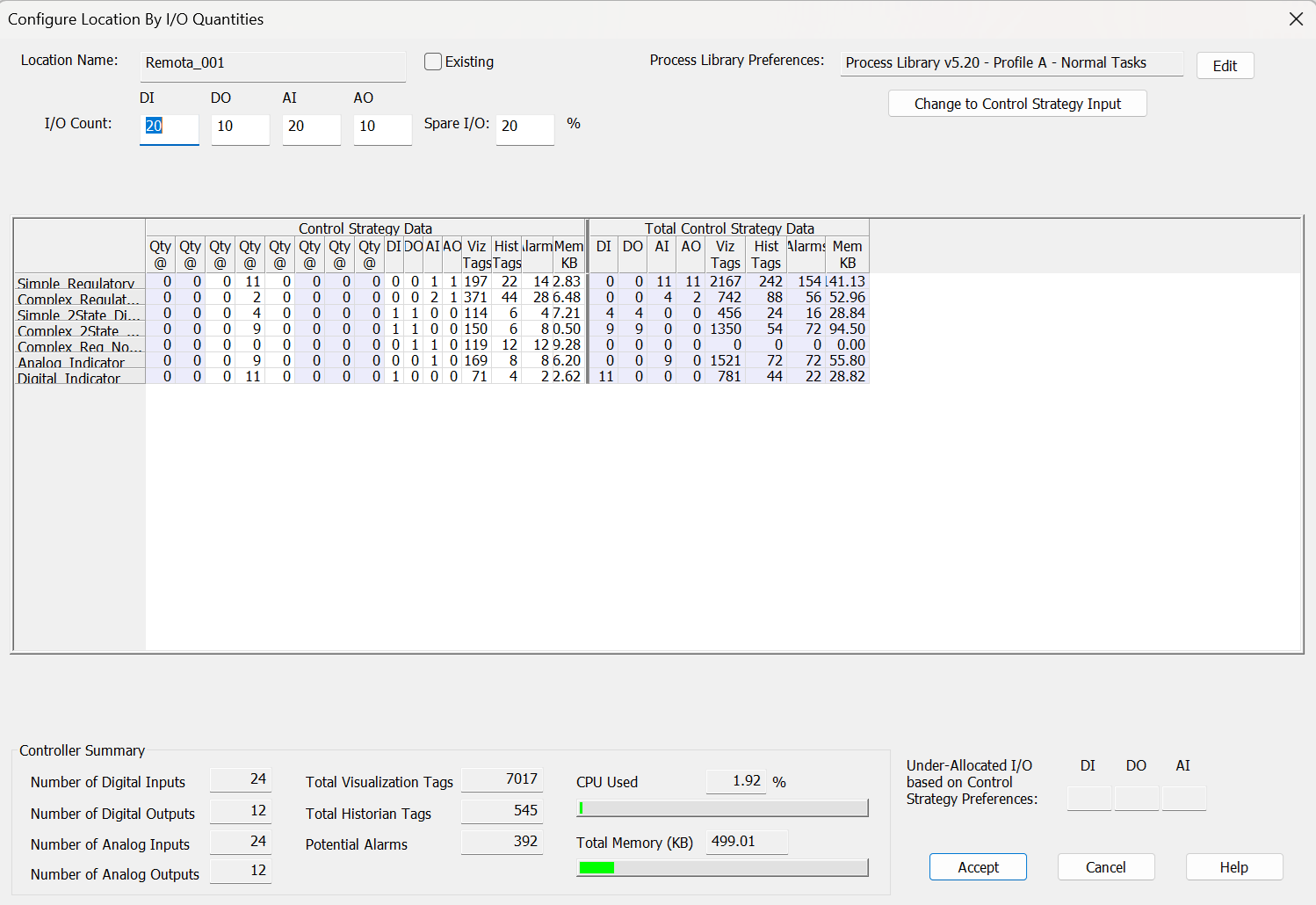Select the Complex_Reg_No... row header

tap(80, 345)
